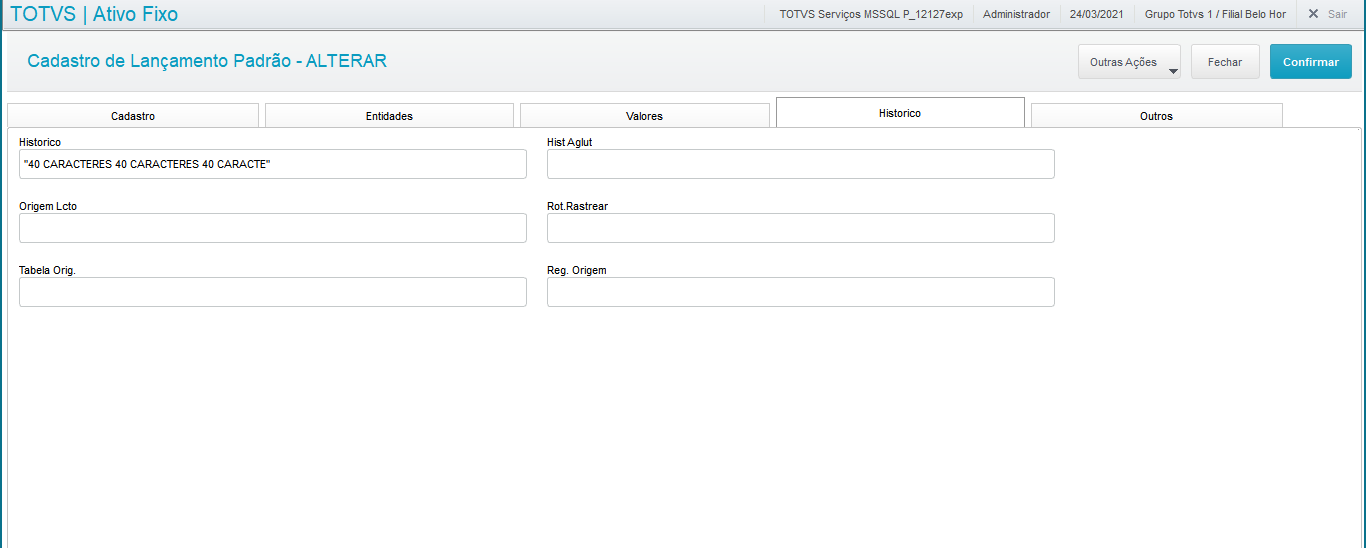
Task: Focus the Hist Aglut input field
Action: pos(800,164)
